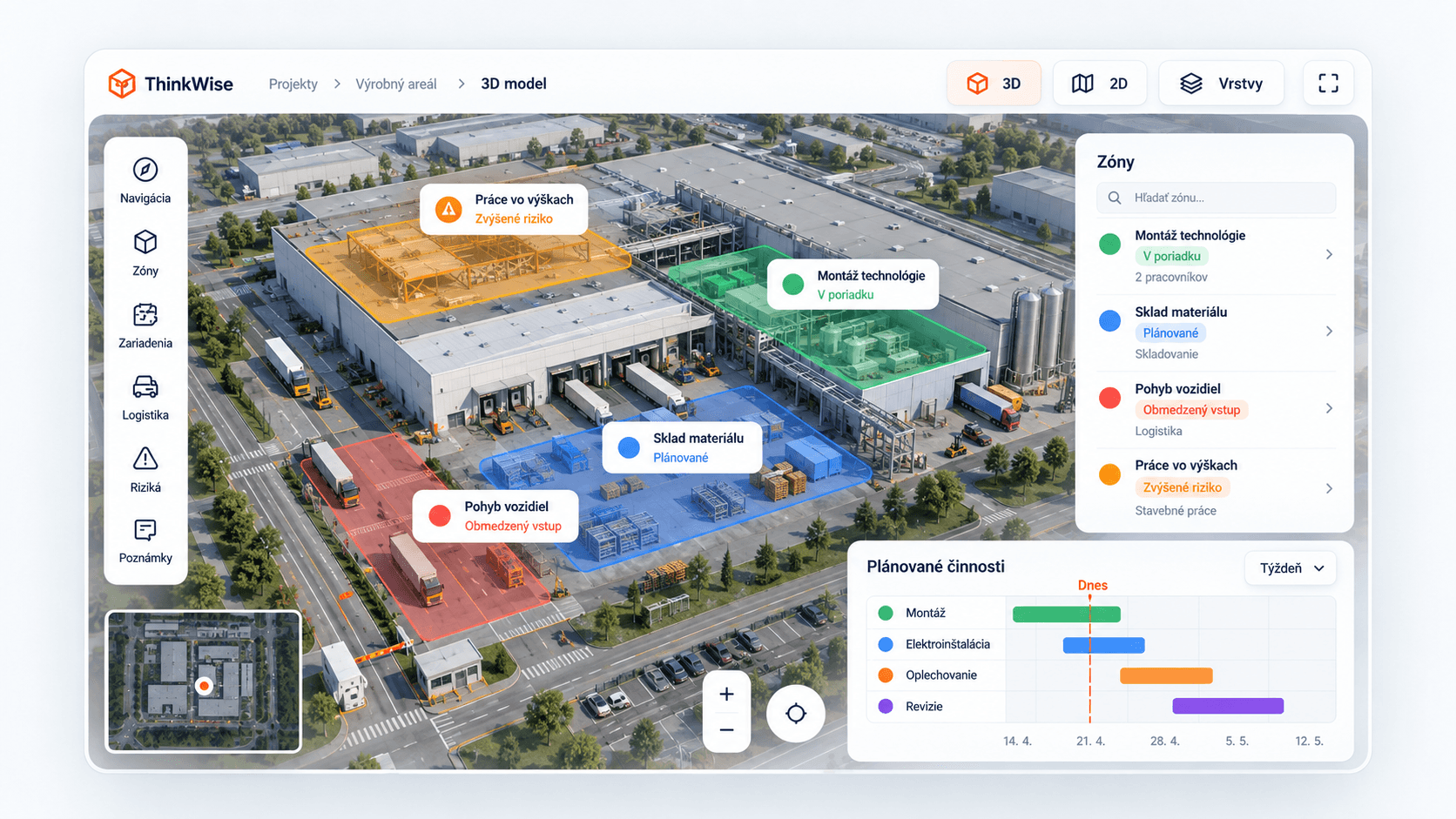Click the 3D model breadcrumb
This screenshot has width=1456, height=819.
coord(514,84)
